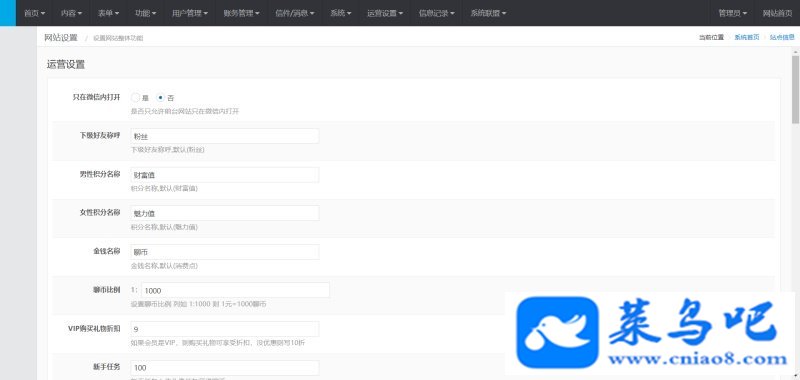Open the 功能 menu
Image resolution: width=800 pixels, height=380 pixels.
[145, 13]
